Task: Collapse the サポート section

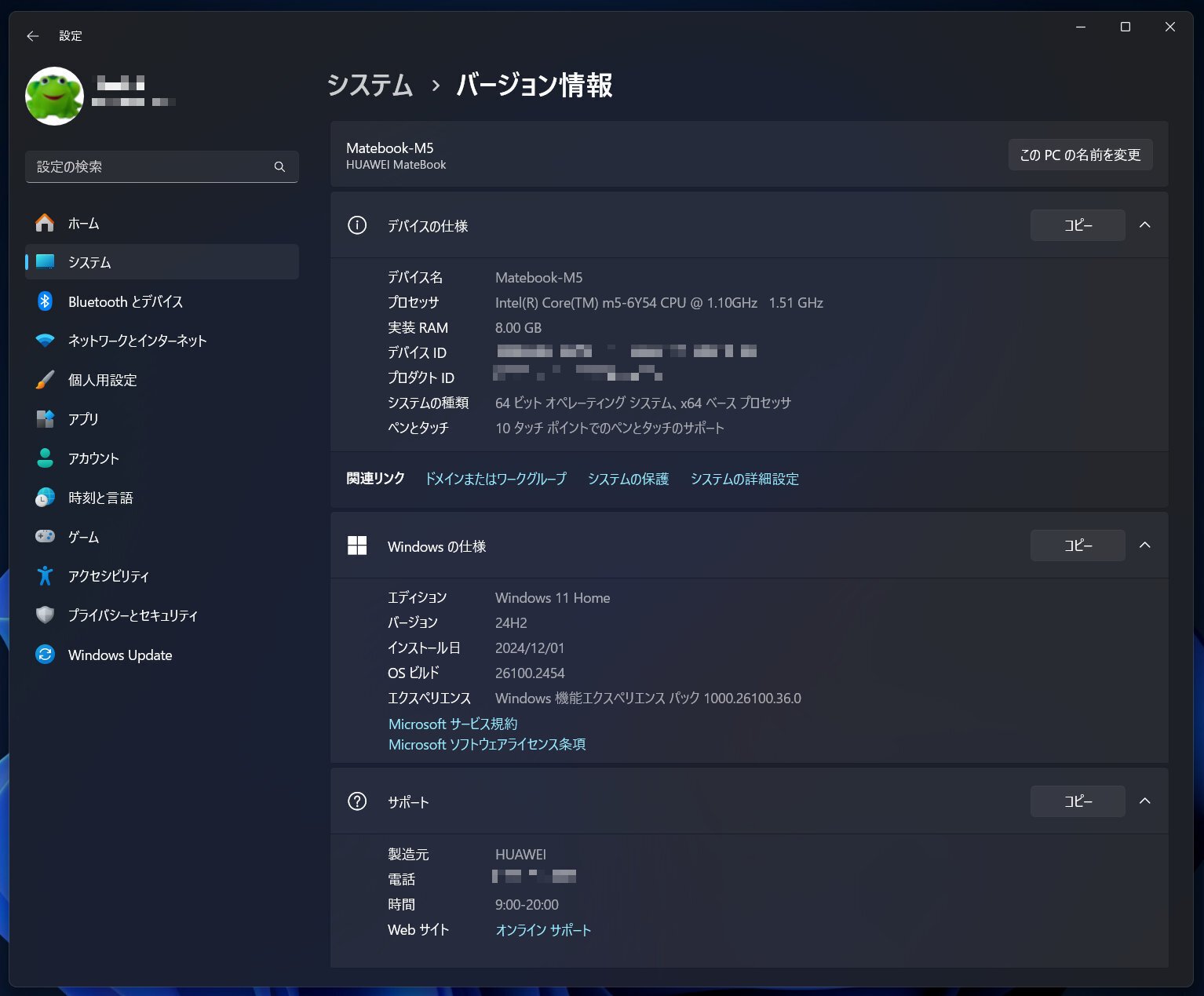Action: coord(1145,801)
